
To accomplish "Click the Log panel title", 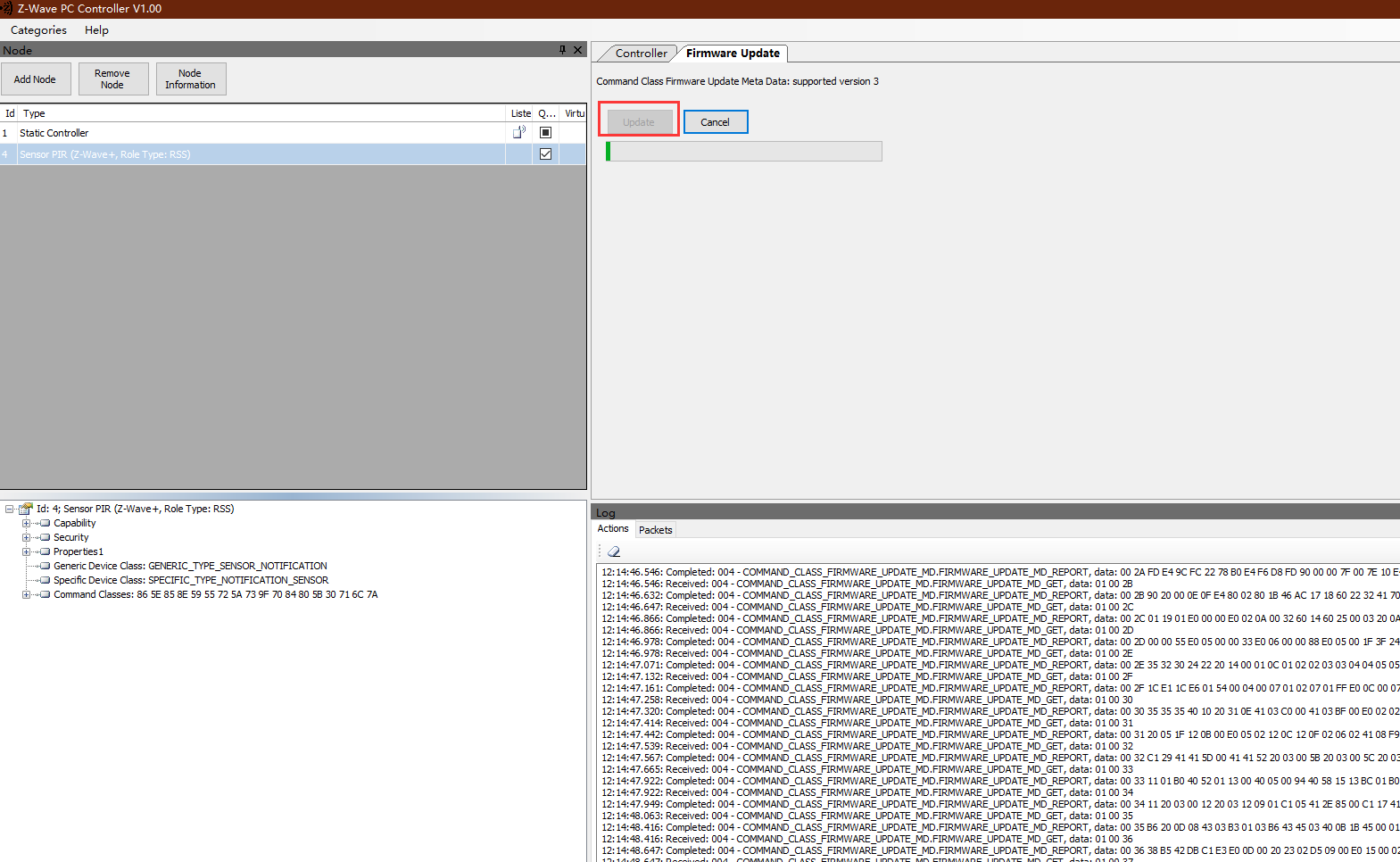I will tap(606, 513).
